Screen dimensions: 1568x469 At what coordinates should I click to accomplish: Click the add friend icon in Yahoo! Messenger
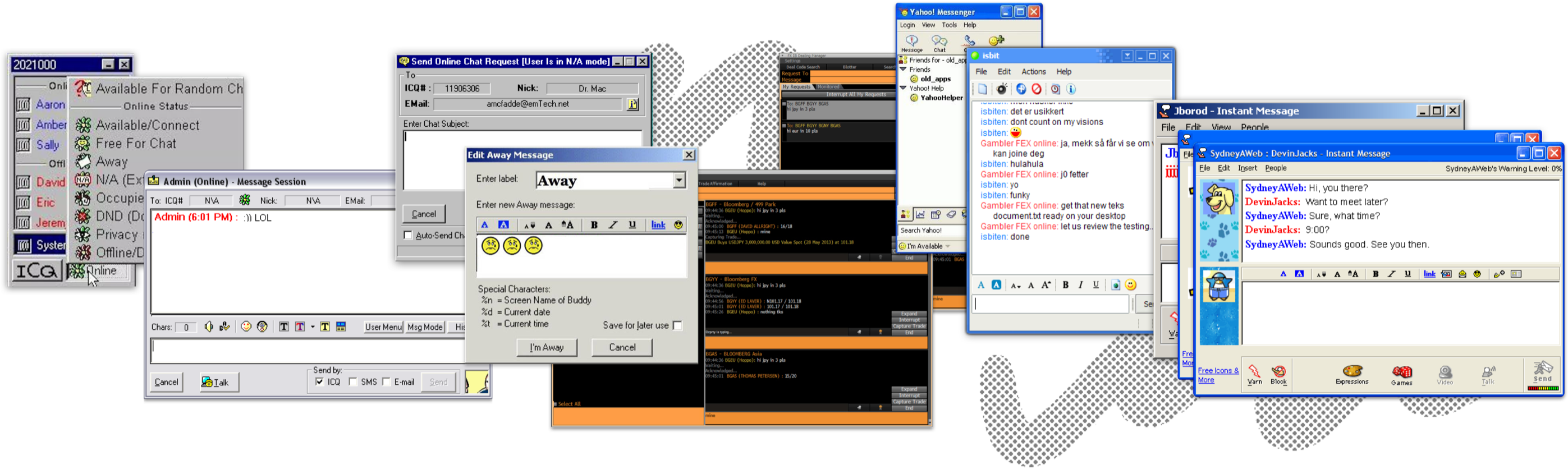996,41
